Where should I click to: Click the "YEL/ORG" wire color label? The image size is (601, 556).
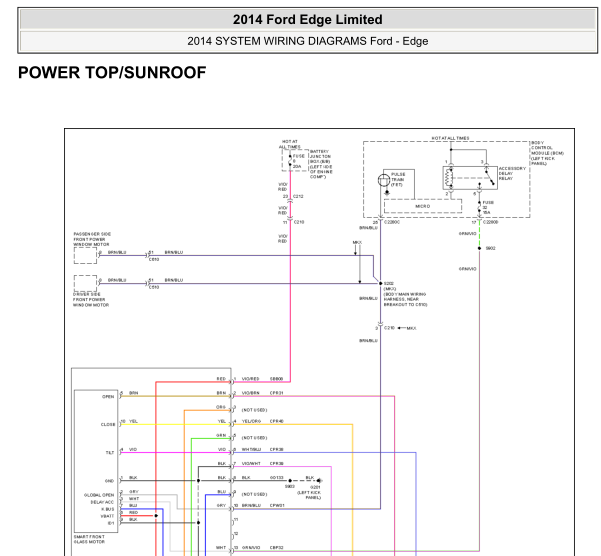click(x=251, y=421)
